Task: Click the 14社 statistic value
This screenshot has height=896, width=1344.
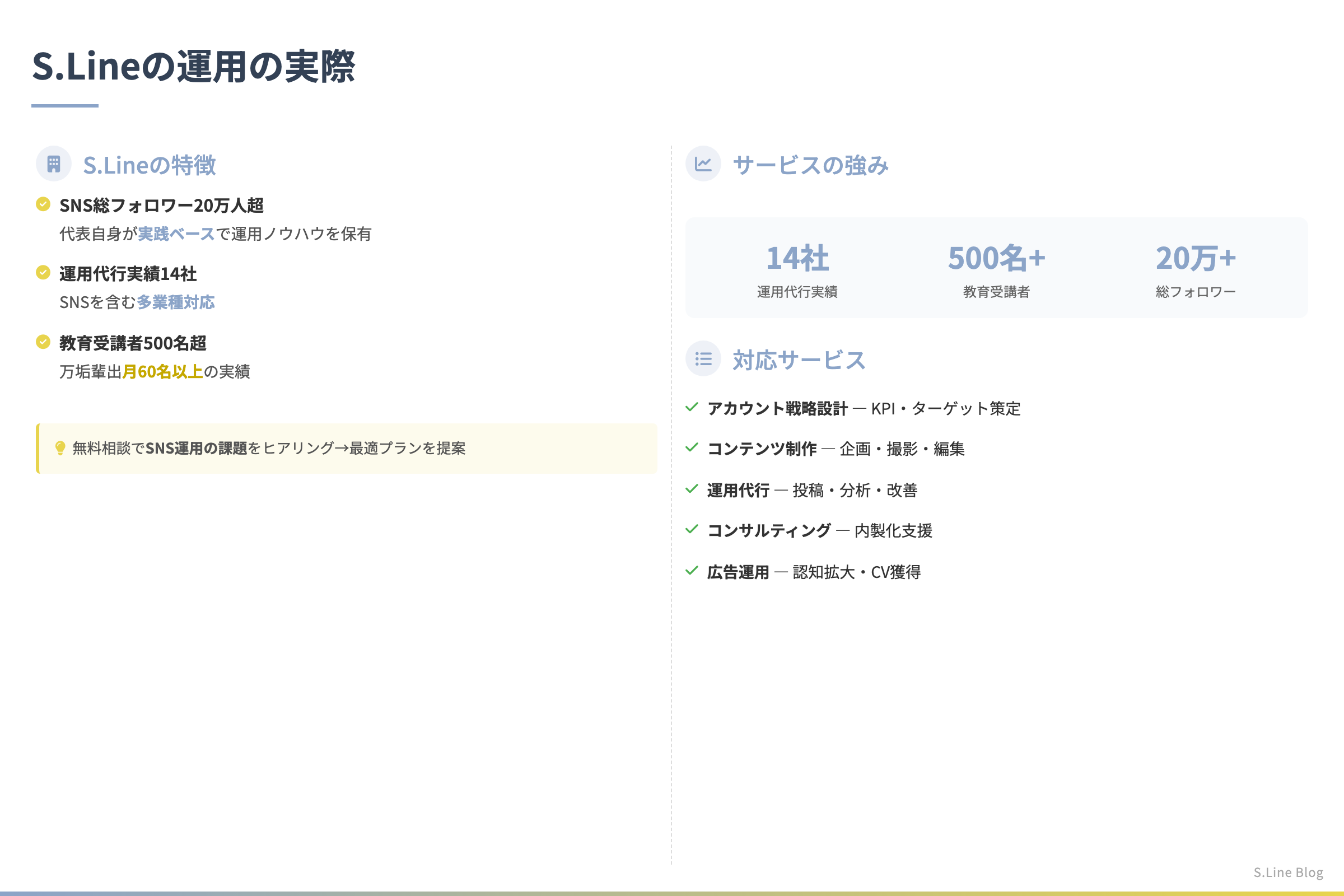Action: (x=797, y=258)
